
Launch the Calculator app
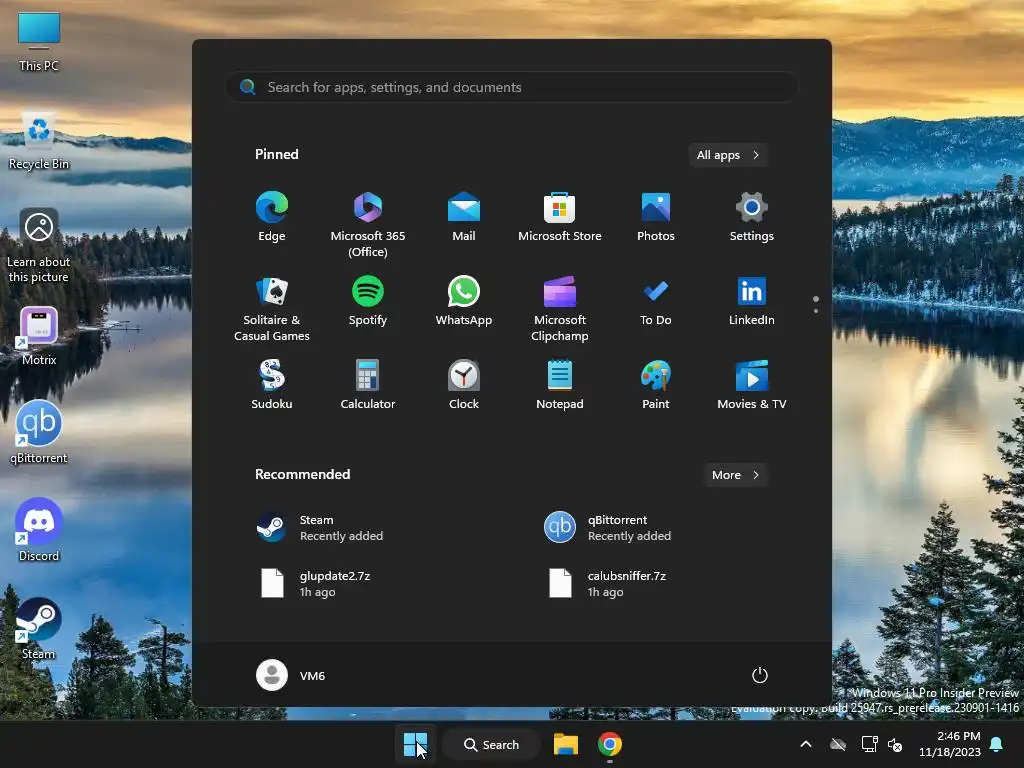pos(368,385)
